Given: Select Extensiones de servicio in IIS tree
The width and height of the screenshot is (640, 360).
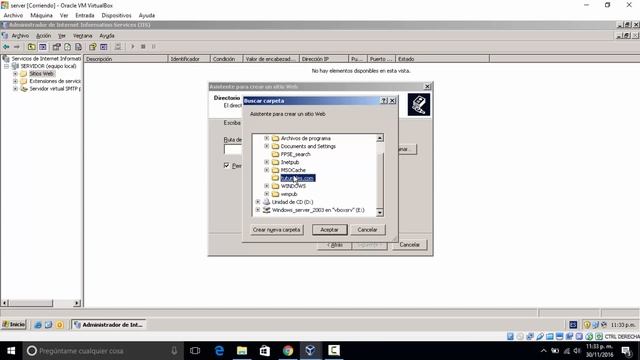Looking at the screenshot, I should point(55,81).
